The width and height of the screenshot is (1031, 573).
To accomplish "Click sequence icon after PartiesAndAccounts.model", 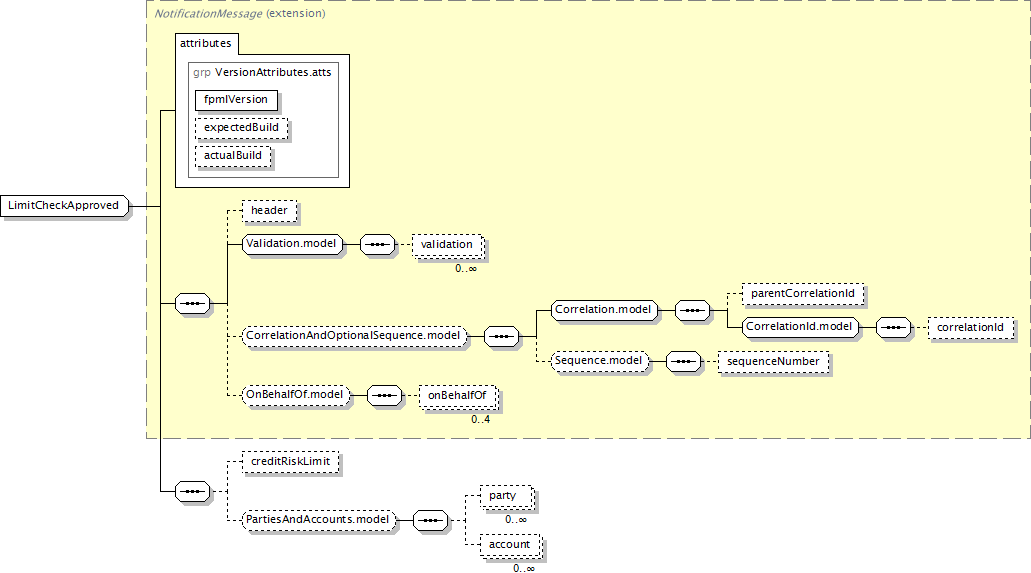I will 431,521.
